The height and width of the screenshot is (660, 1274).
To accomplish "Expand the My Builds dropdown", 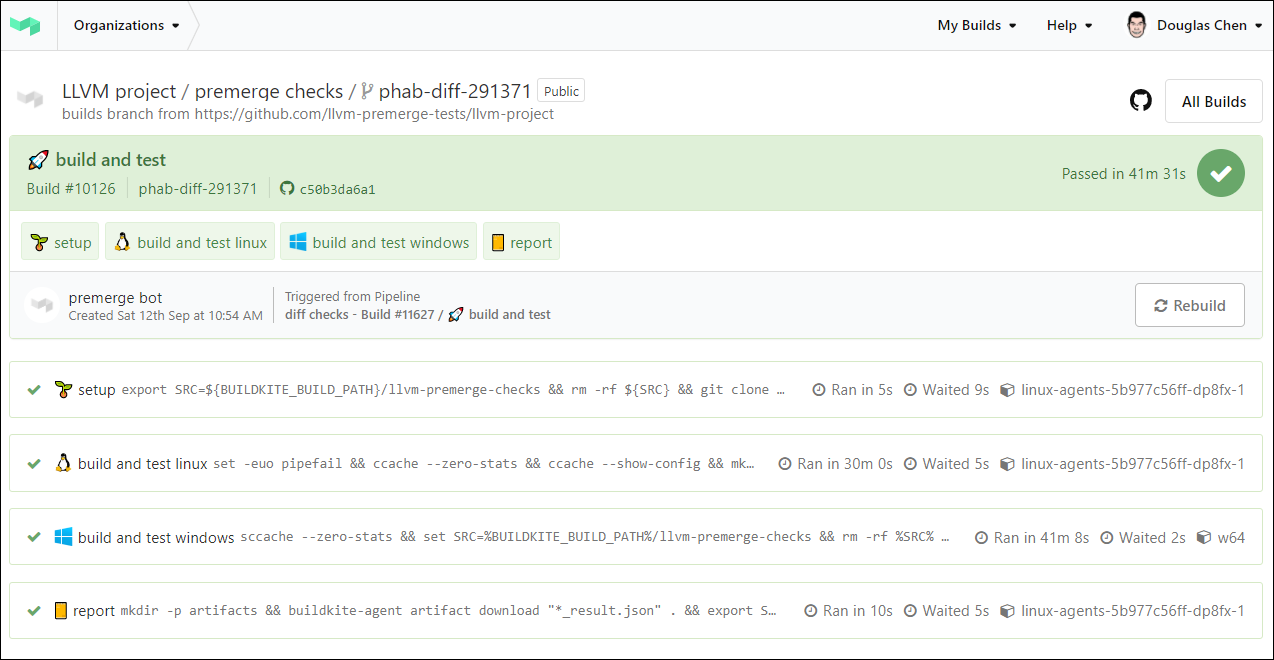I will point(976,25).
